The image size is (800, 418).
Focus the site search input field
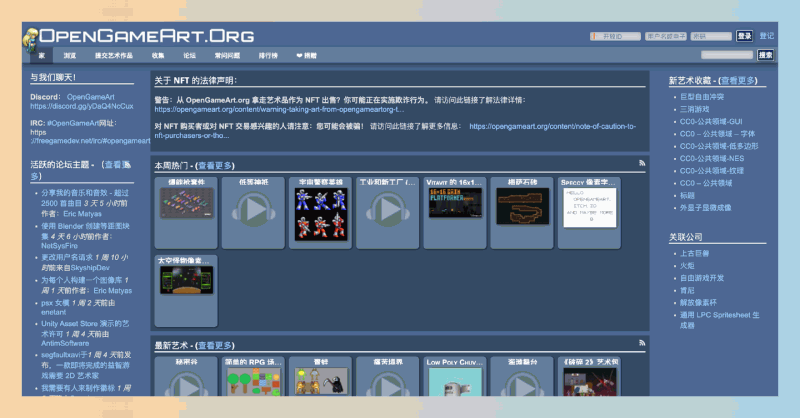727,55
